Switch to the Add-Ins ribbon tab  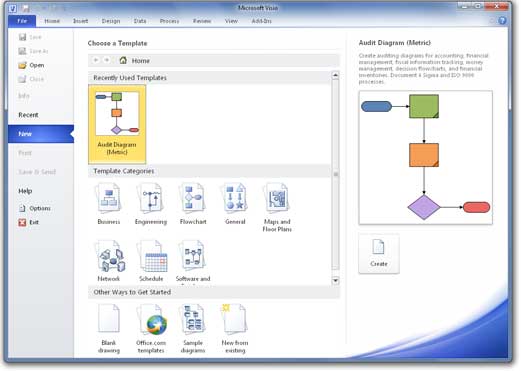coord(262,21)
